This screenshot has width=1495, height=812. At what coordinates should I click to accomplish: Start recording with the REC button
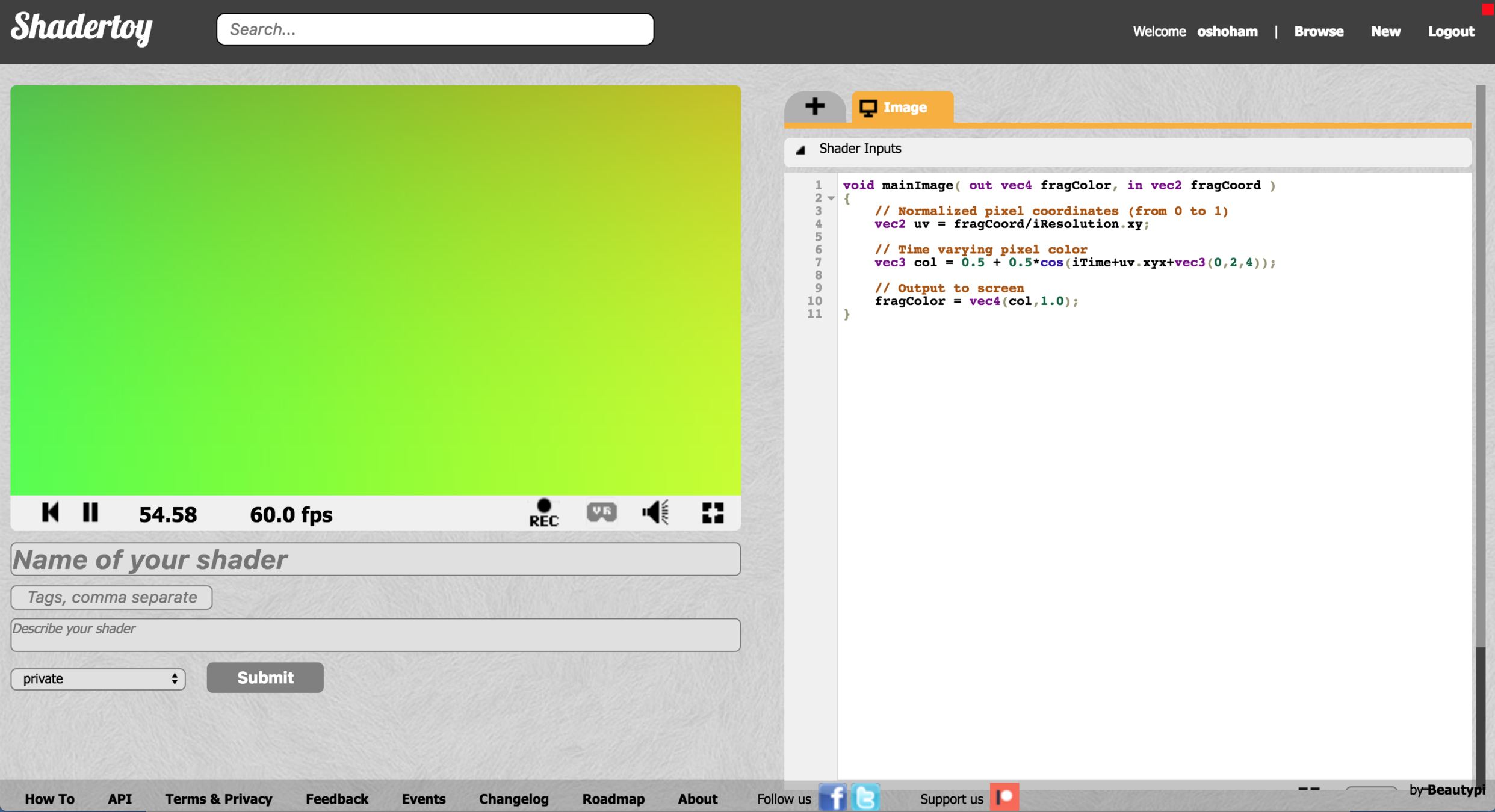[543, 513]
